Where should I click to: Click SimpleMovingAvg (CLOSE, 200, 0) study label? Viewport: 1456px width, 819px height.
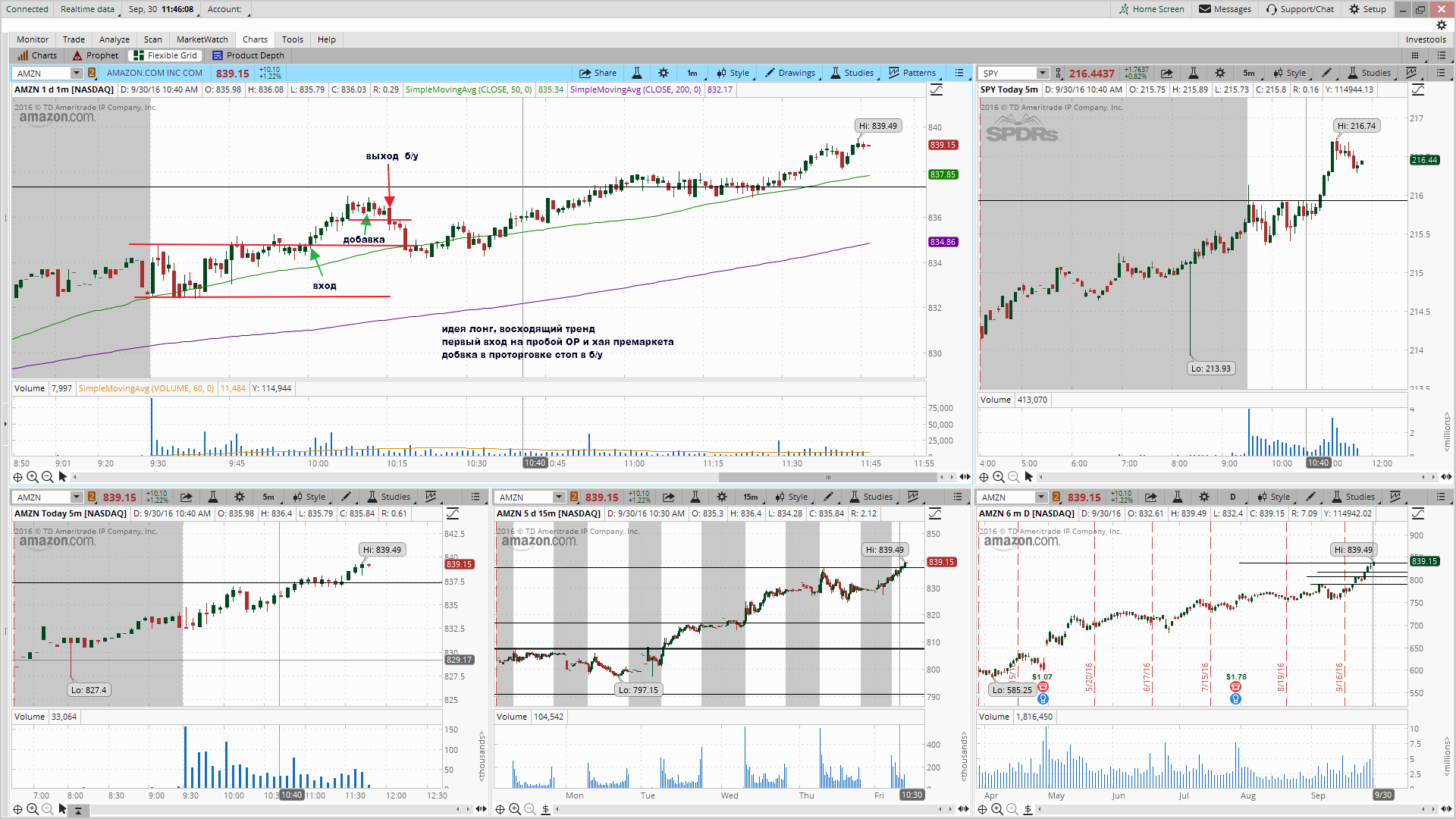point(635,89)
